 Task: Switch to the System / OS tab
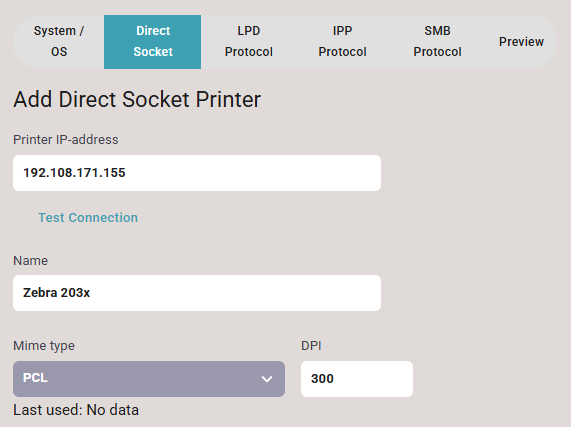click(x=59, y=41)
